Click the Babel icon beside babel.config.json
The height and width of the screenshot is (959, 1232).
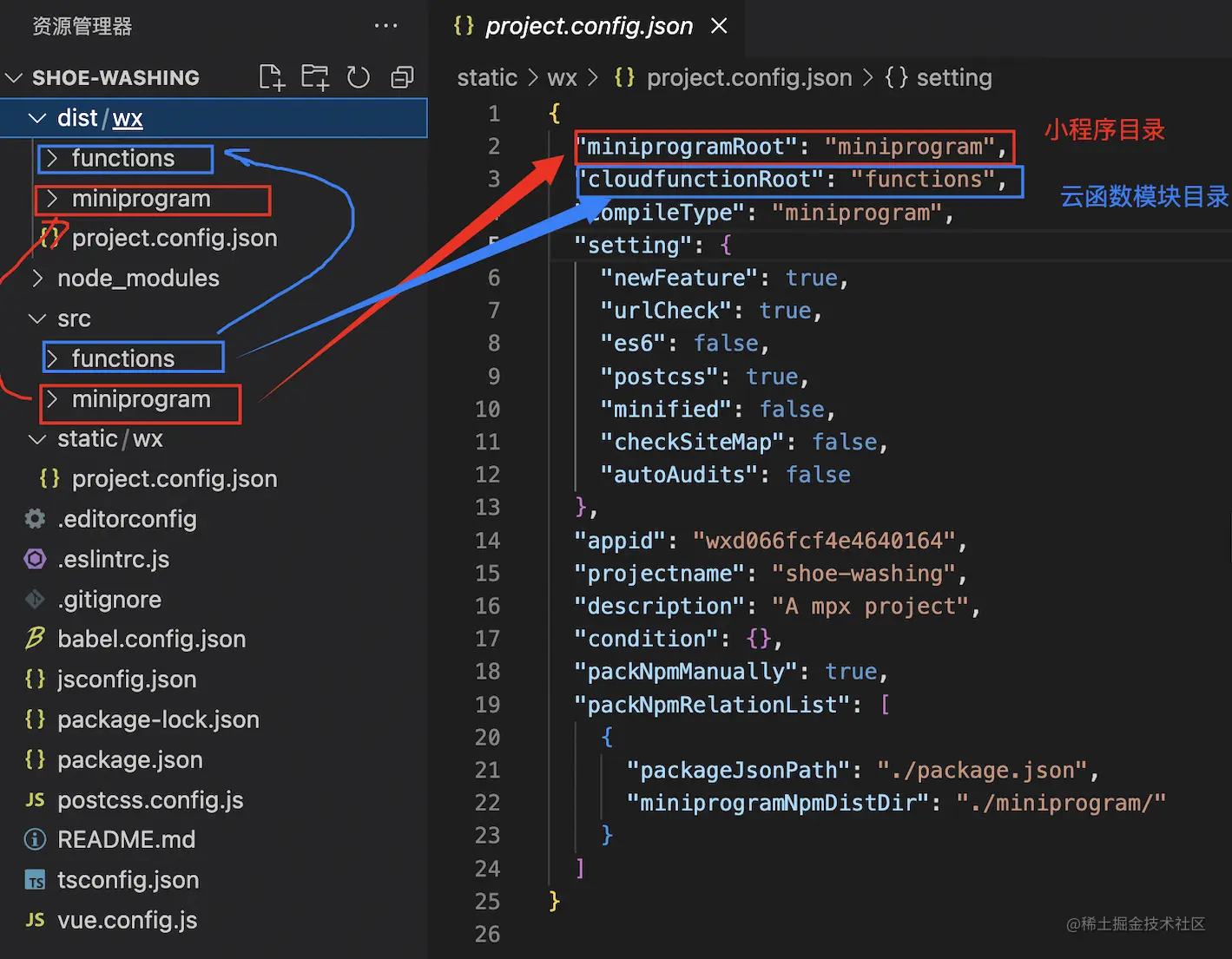(35, 639)
